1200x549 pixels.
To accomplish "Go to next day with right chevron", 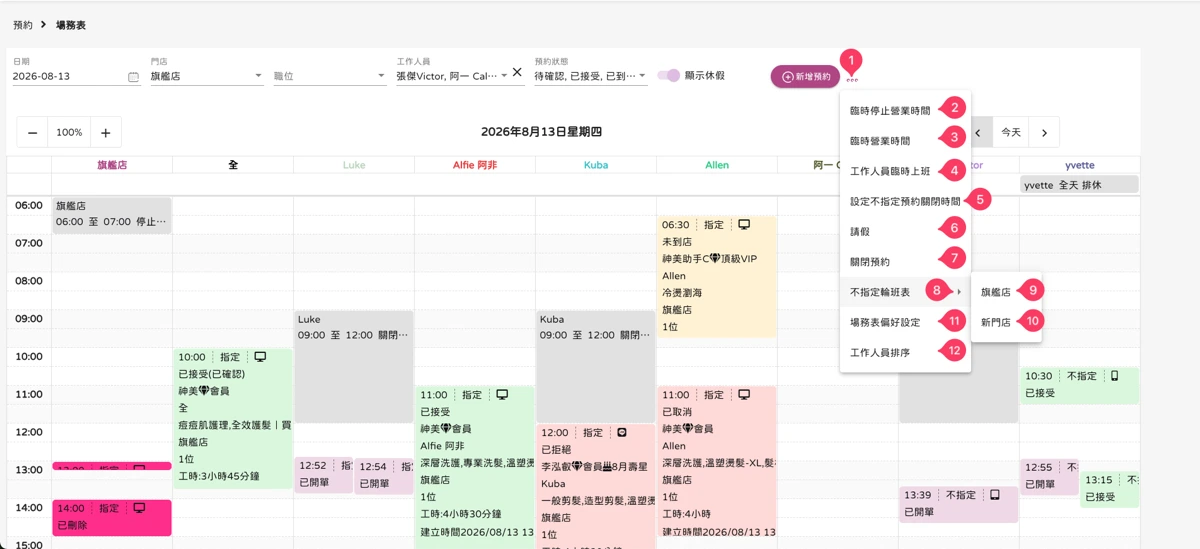I will pyautogui.click(x=1044, y=132).
